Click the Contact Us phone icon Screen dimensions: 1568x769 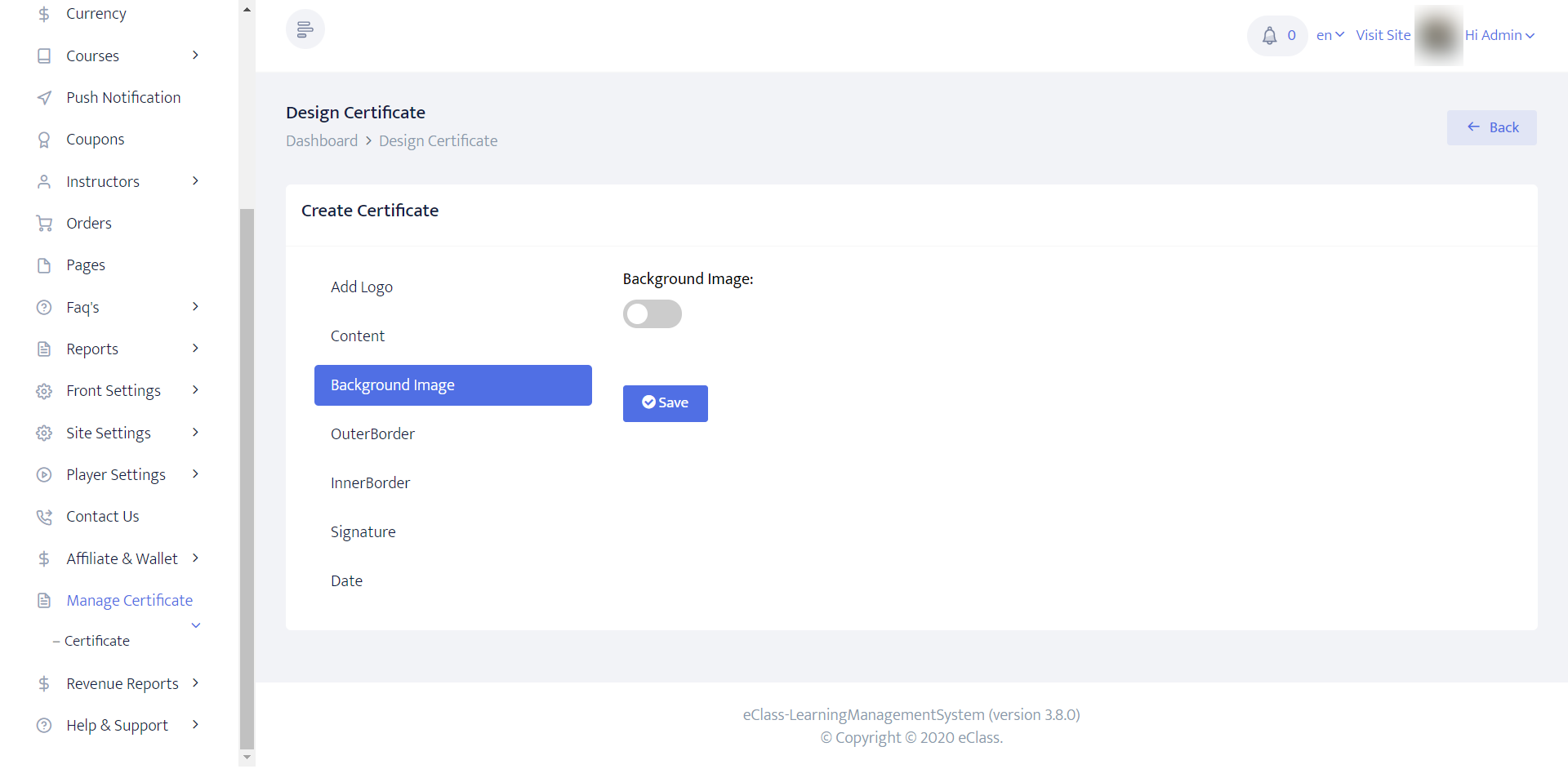[x=44, y=517]
